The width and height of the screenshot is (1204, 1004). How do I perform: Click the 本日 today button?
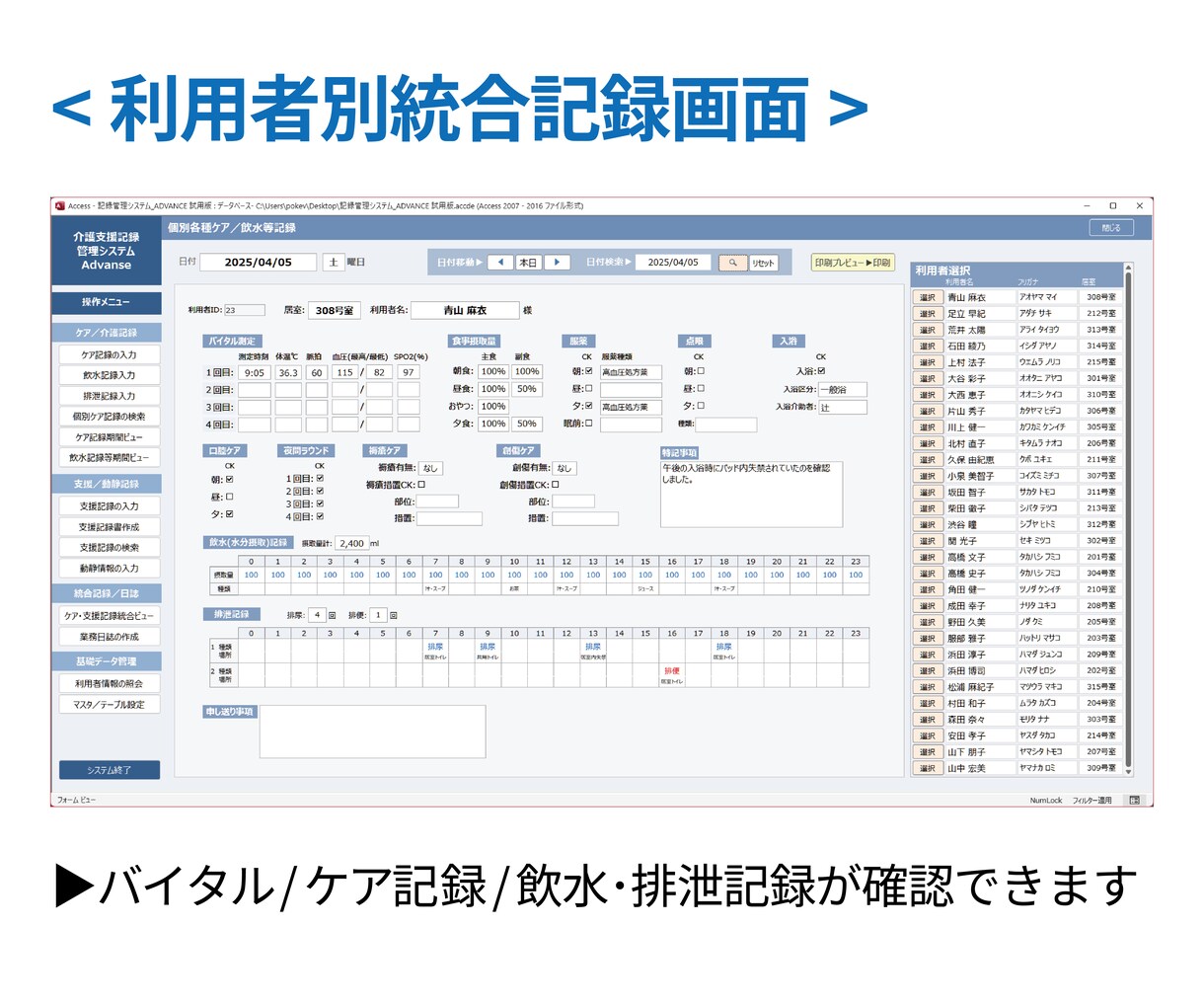coord(528,263)
